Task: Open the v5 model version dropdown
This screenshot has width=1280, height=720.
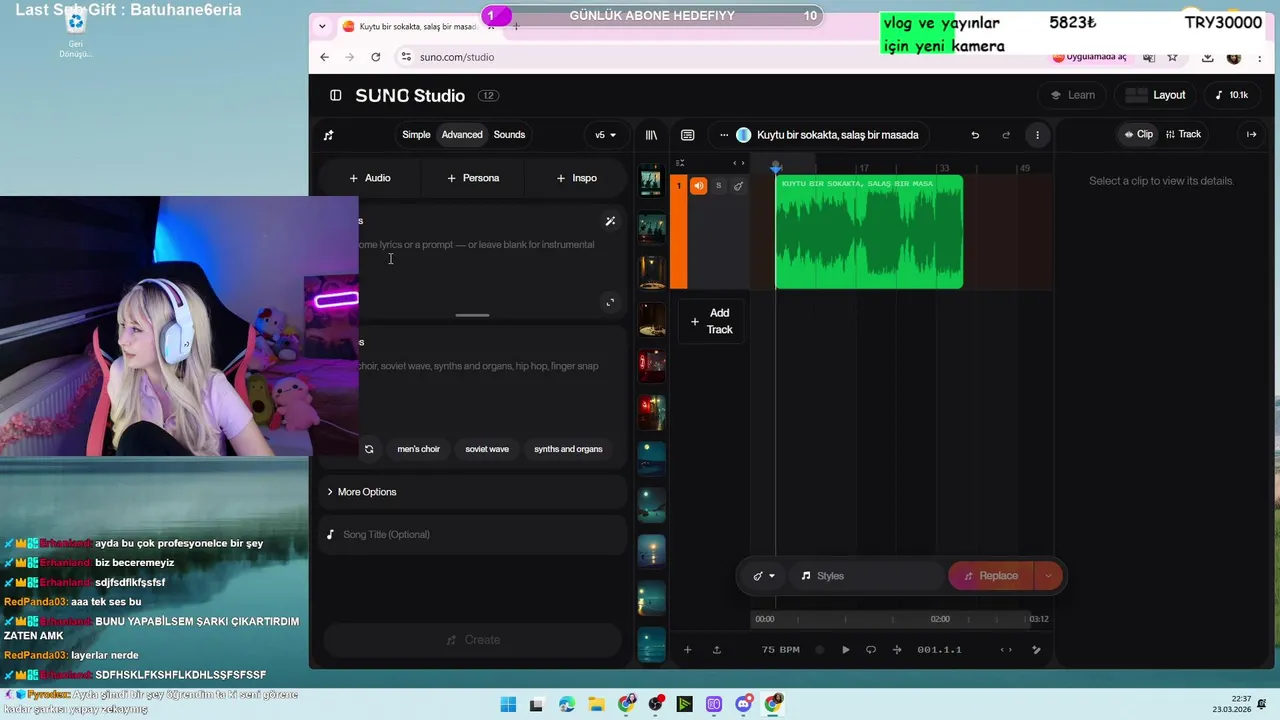Action: click(x=605, y=135)
